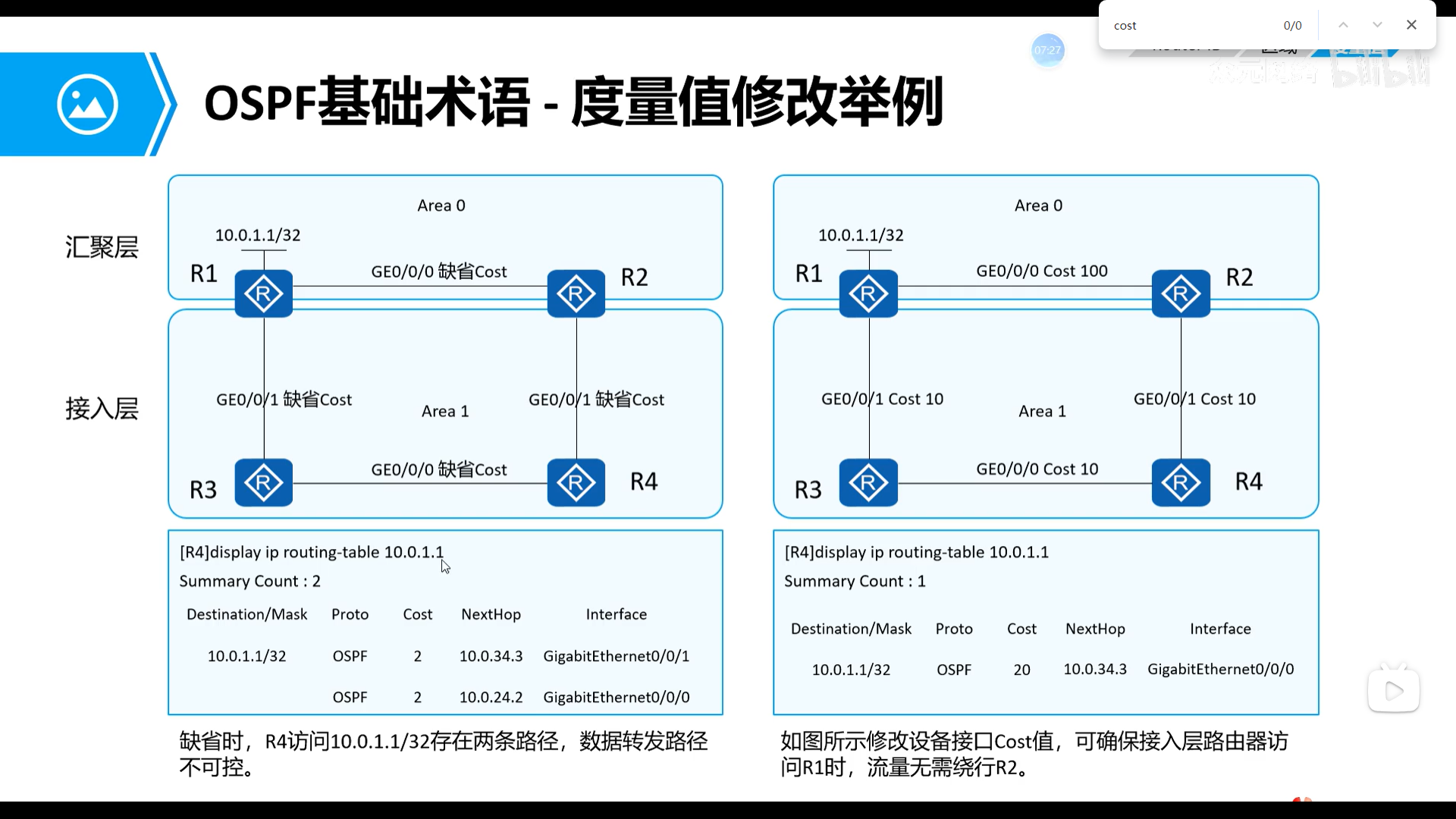Click the 'Area 1' label in the right diagram
Viewport: 1456px width, 819px height.
1042,411
